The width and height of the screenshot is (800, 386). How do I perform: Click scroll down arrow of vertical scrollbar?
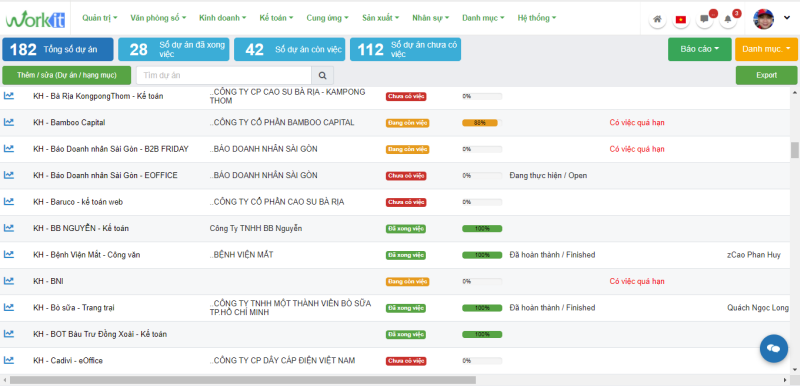click(794, 370)
